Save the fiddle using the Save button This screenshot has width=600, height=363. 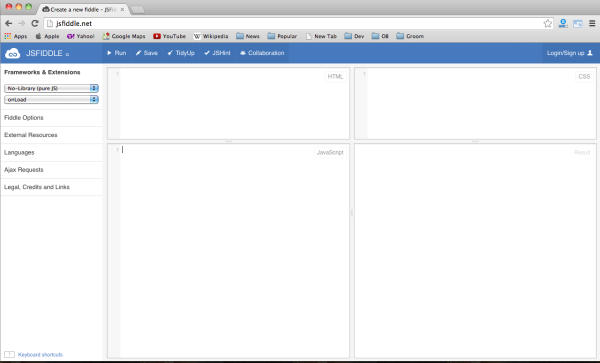(147, 53)
